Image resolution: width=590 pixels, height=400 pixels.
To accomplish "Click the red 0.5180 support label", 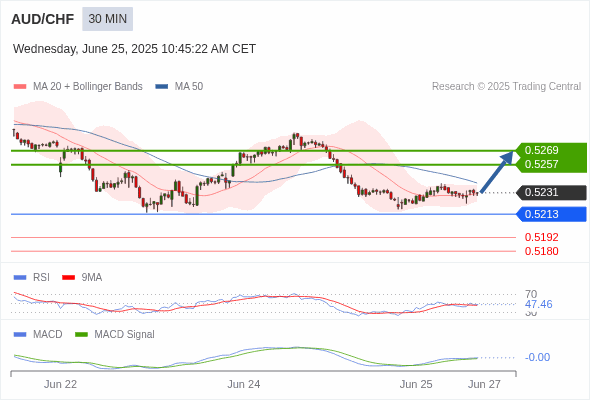I will click(541, 251).
